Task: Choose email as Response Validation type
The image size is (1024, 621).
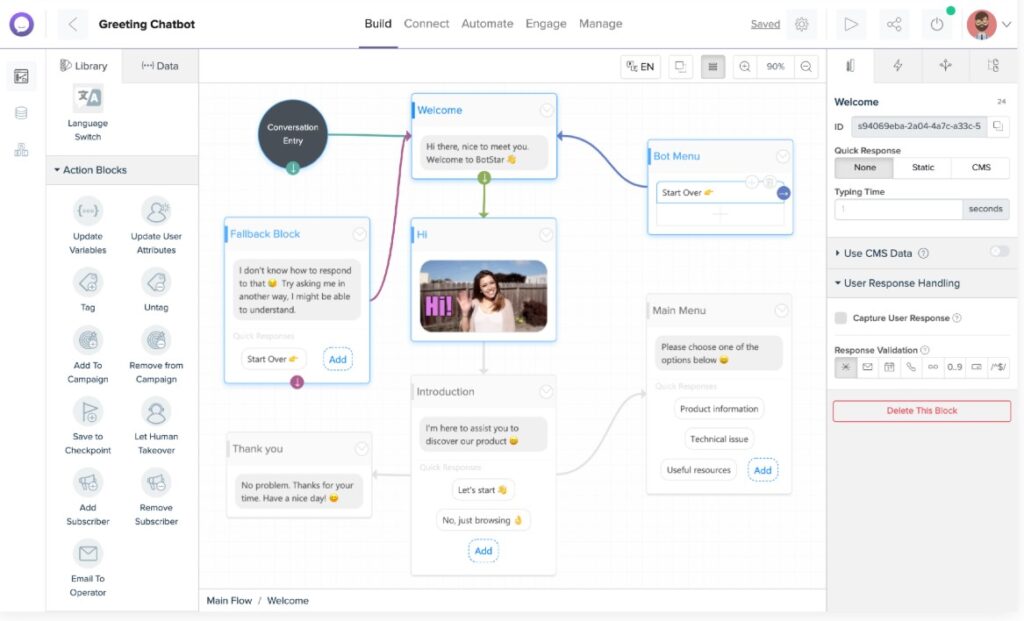Action: pyautogui.click(x=866, y=367)
